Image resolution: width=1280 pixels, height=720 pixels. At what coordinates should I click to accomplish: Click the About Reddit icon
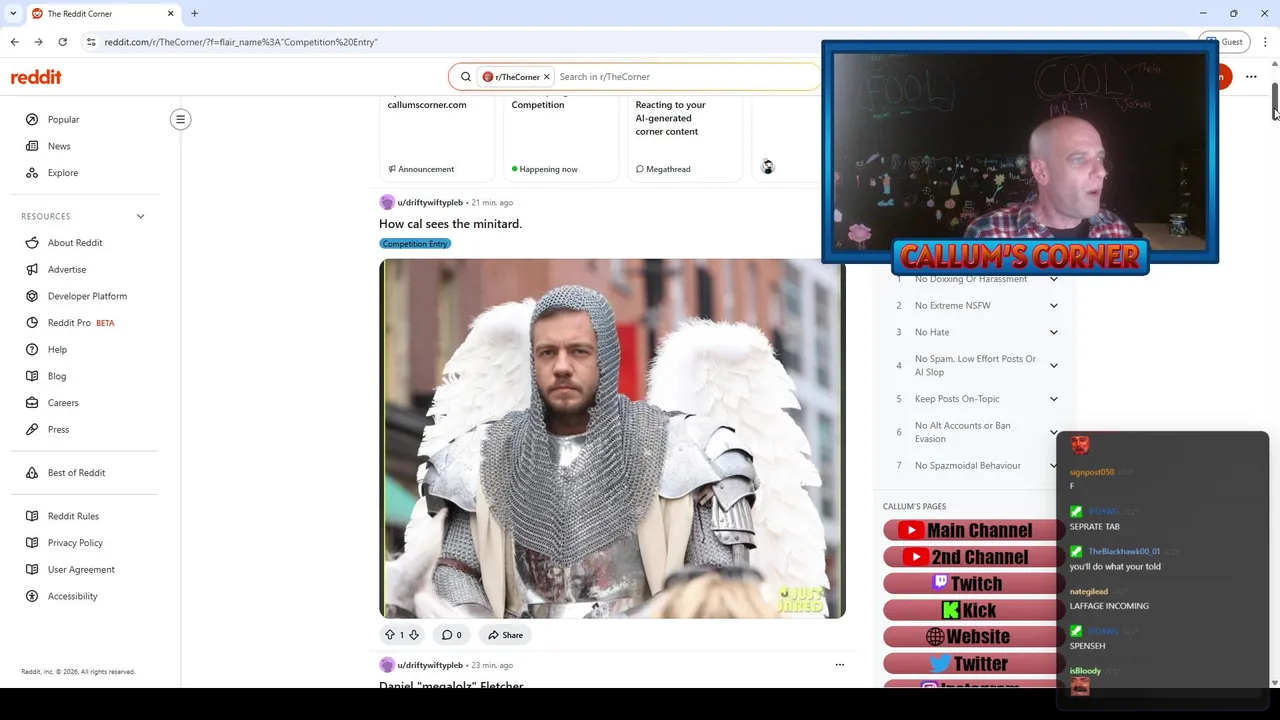(32, 243)
